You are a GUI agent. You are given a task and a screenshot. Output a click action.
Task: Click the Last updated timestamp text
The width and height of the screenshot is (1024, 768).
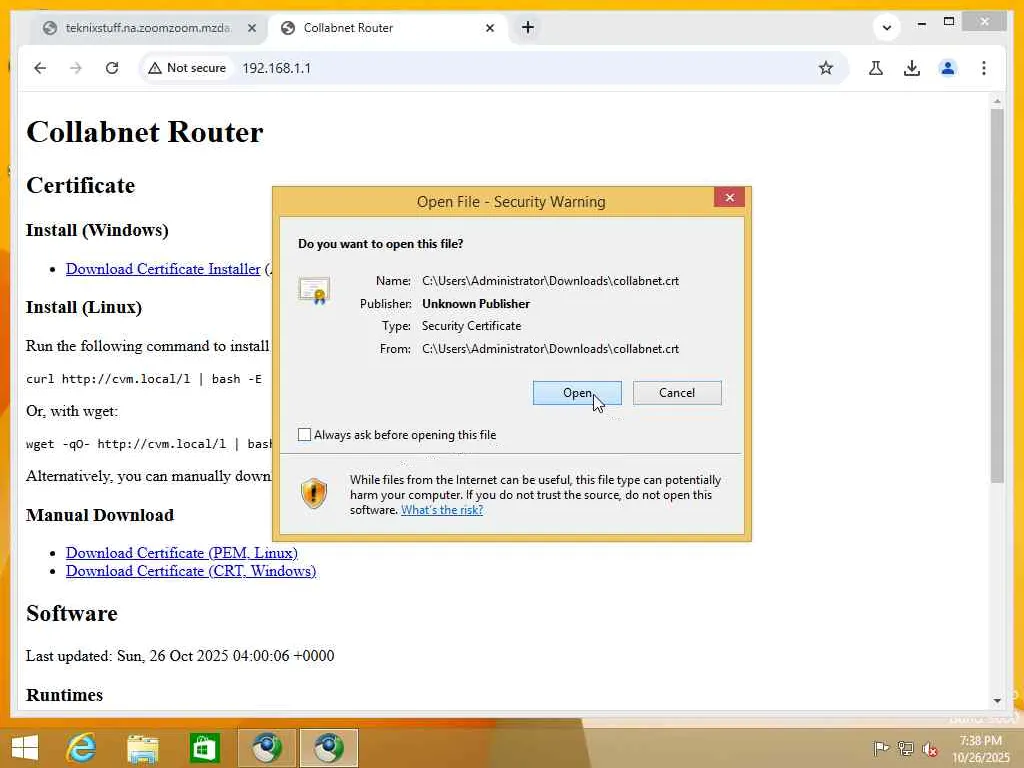click(180, 656)
